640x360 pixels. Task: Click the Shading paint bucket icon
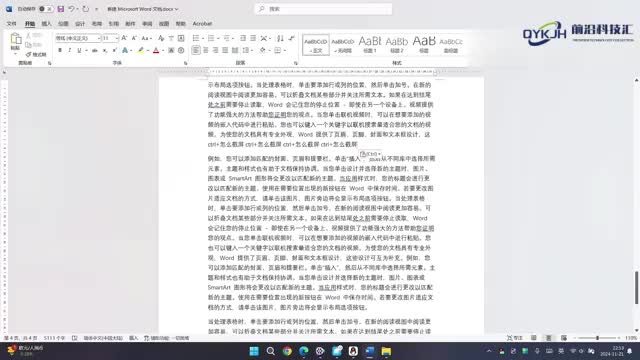point(262,50)
